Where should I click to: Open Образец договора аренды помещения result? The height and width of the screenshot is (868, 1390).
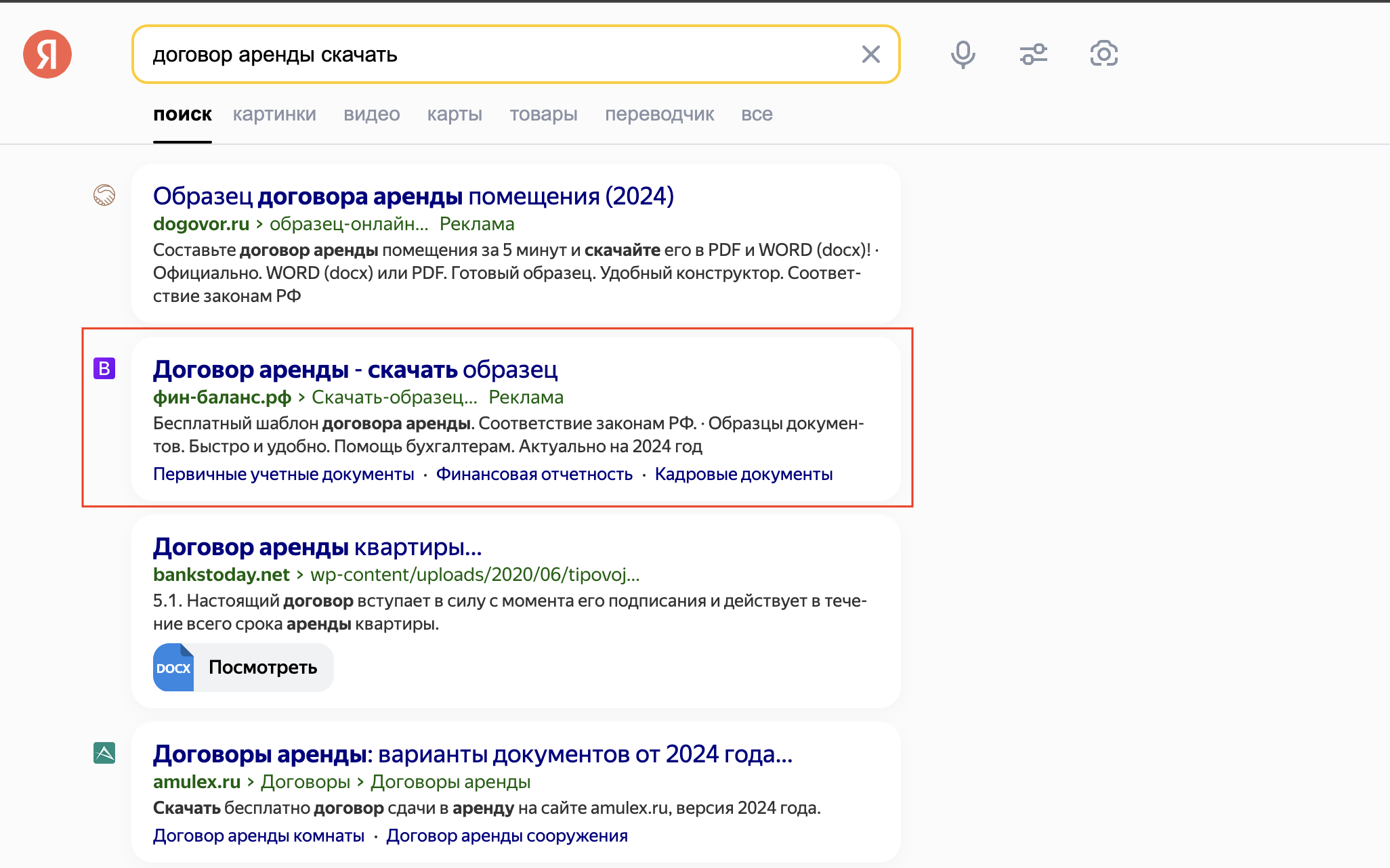[413, 196]
